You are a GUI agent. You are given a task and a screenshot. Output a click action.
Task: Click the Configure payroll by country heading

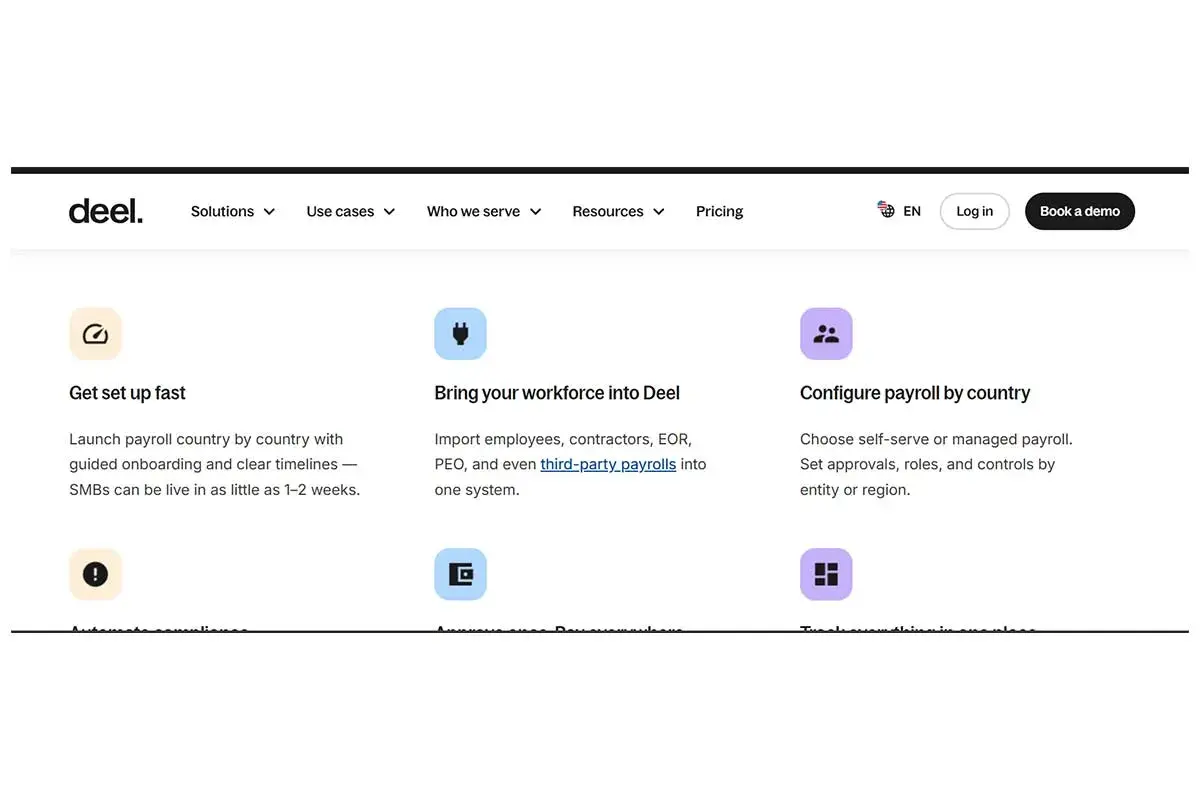[915, 393]
